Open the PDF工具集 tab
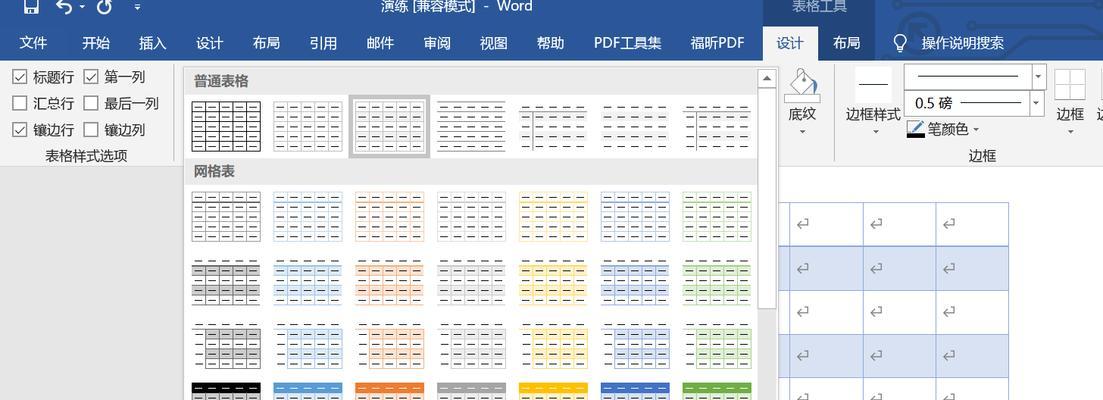The width and height of the screenshot is (1103, 400). tap(627, 44)
